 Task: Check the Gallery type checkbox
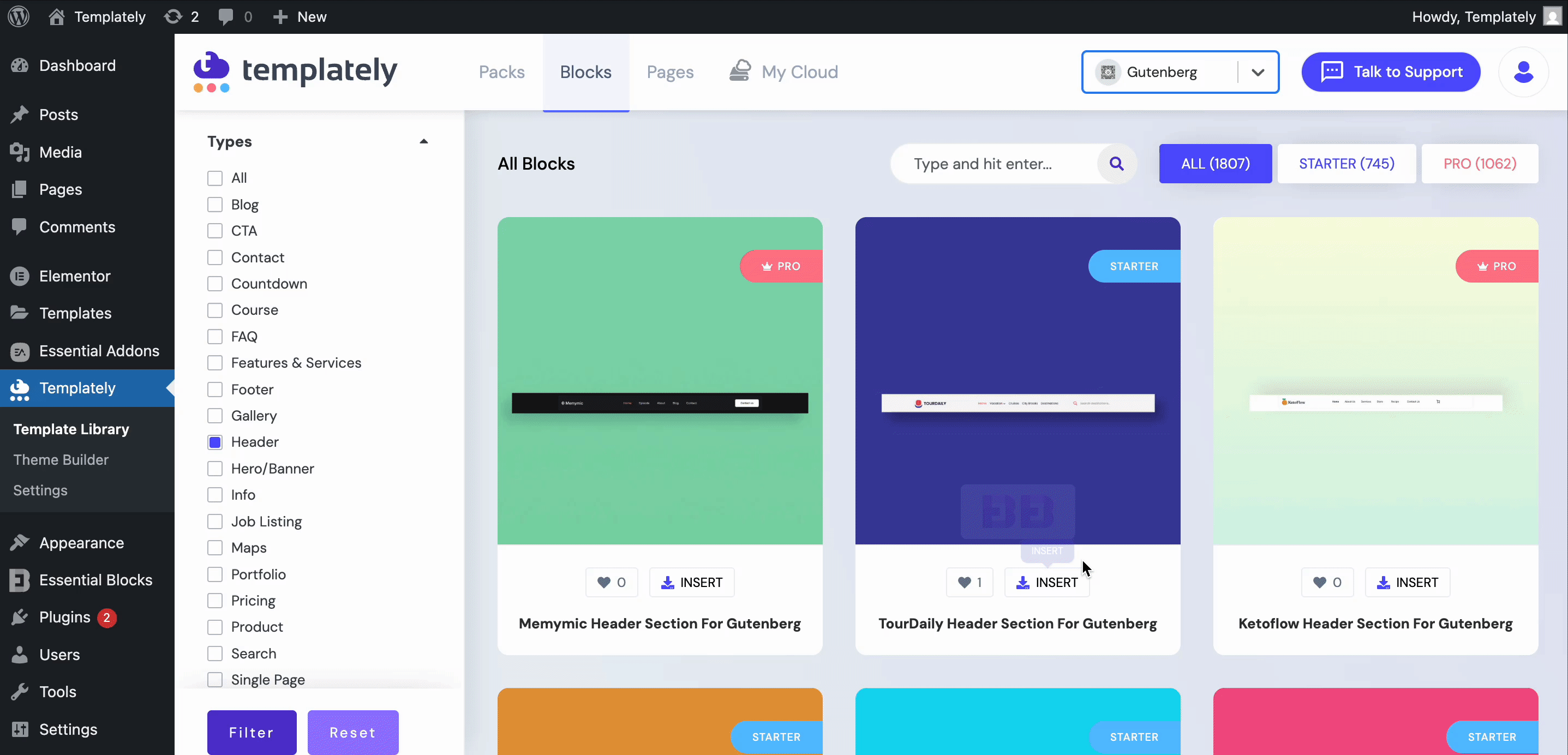(215, 415)
